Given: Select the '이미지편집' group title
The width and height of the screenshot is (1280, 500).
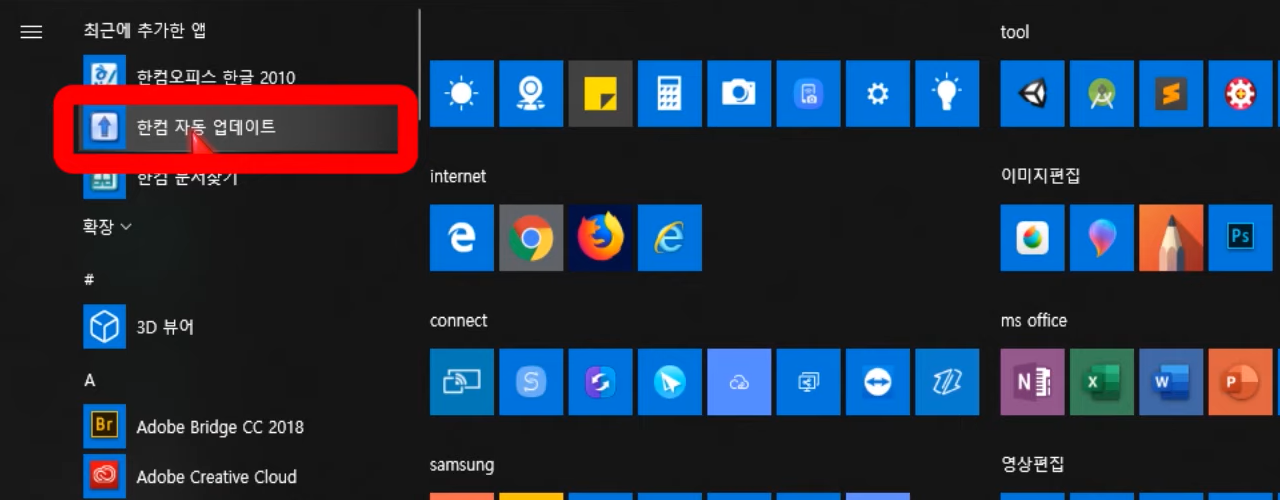Looking at the screenshot, I should point(1041,176).
